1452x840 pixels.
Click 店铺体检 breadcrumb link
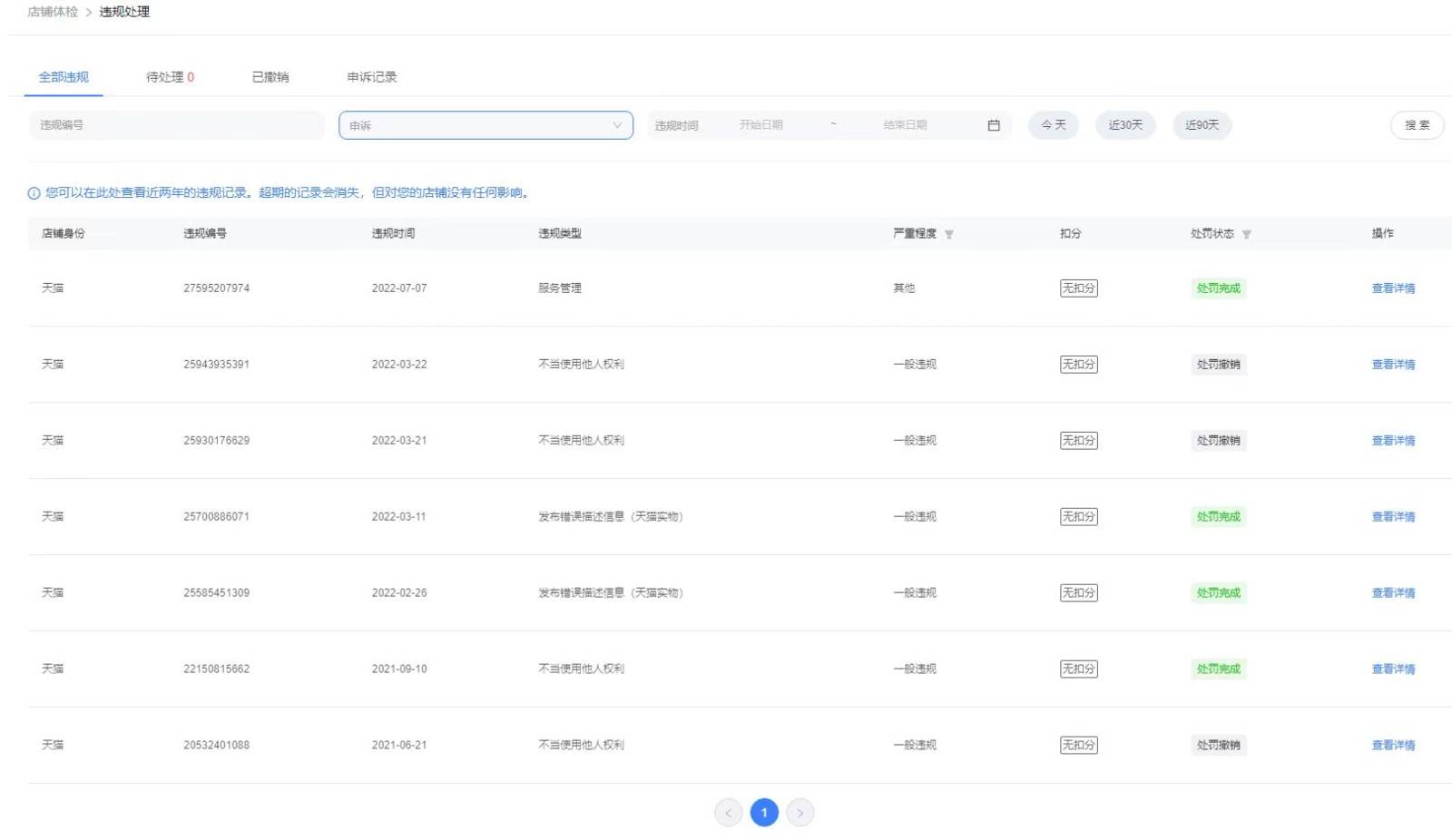53,12
